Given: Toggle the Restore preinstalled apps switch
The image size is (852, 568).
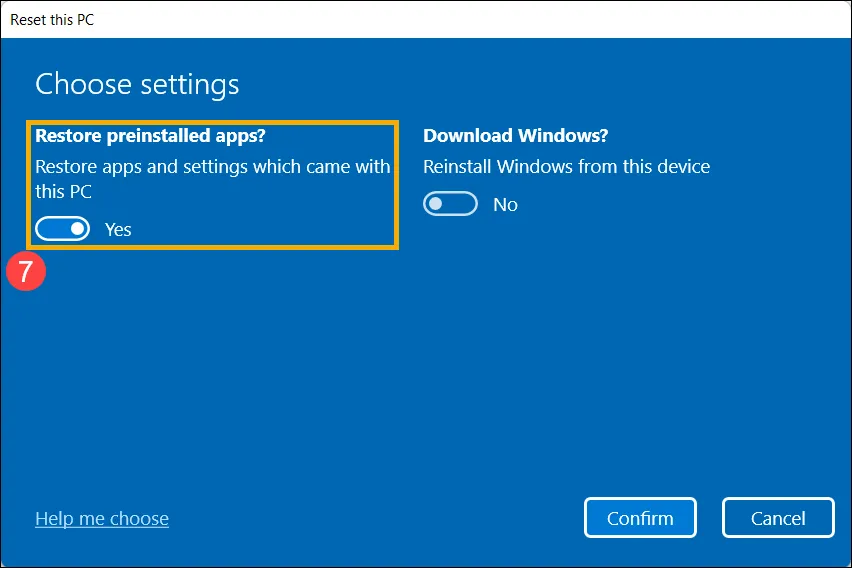Looking at the screenshot, I should coord(62,229).
